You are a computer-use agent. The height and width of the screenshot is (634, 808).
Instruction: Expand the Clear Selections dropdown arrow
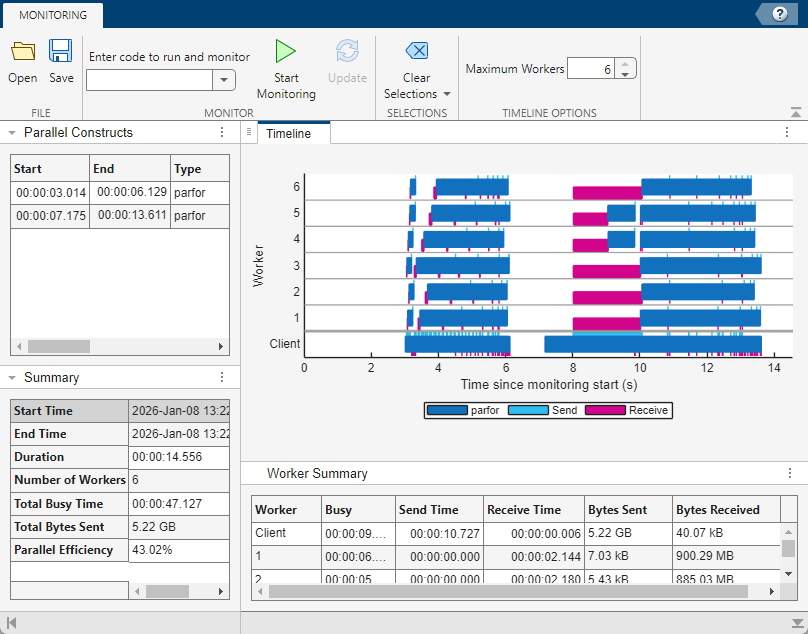pos(447,94)
